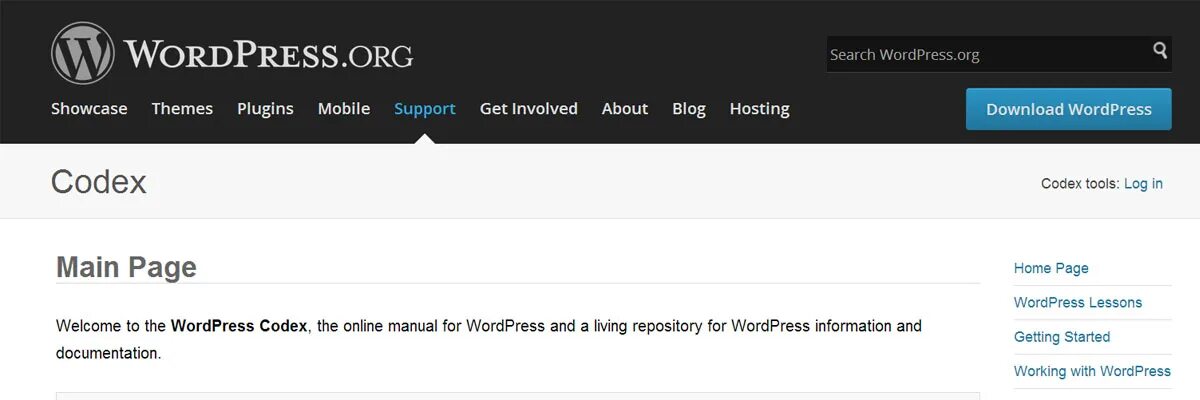Click the search magnifier icon

point(1160,51)
